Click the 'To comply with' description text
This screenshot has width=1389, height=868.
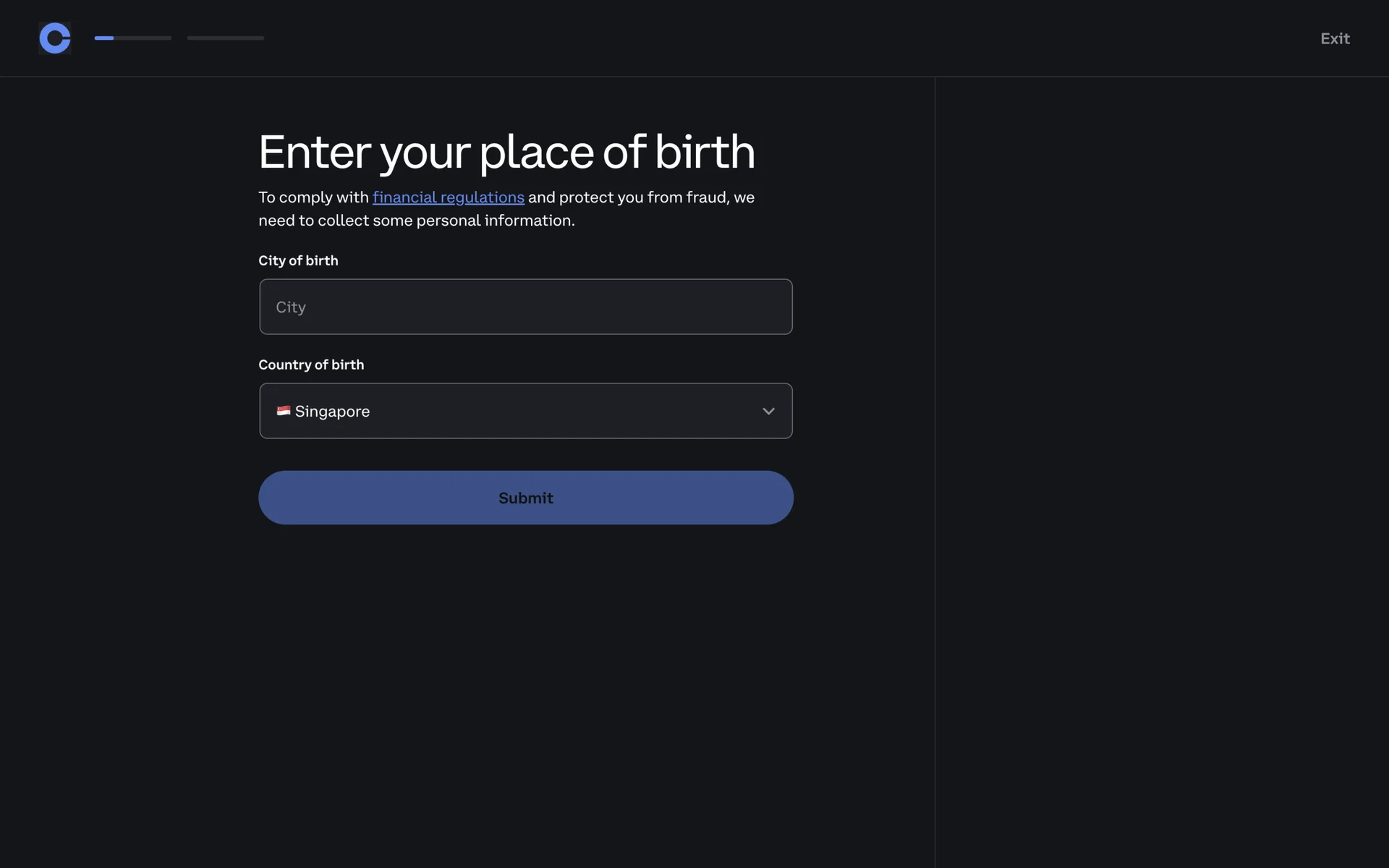click(x=313, y=197)
